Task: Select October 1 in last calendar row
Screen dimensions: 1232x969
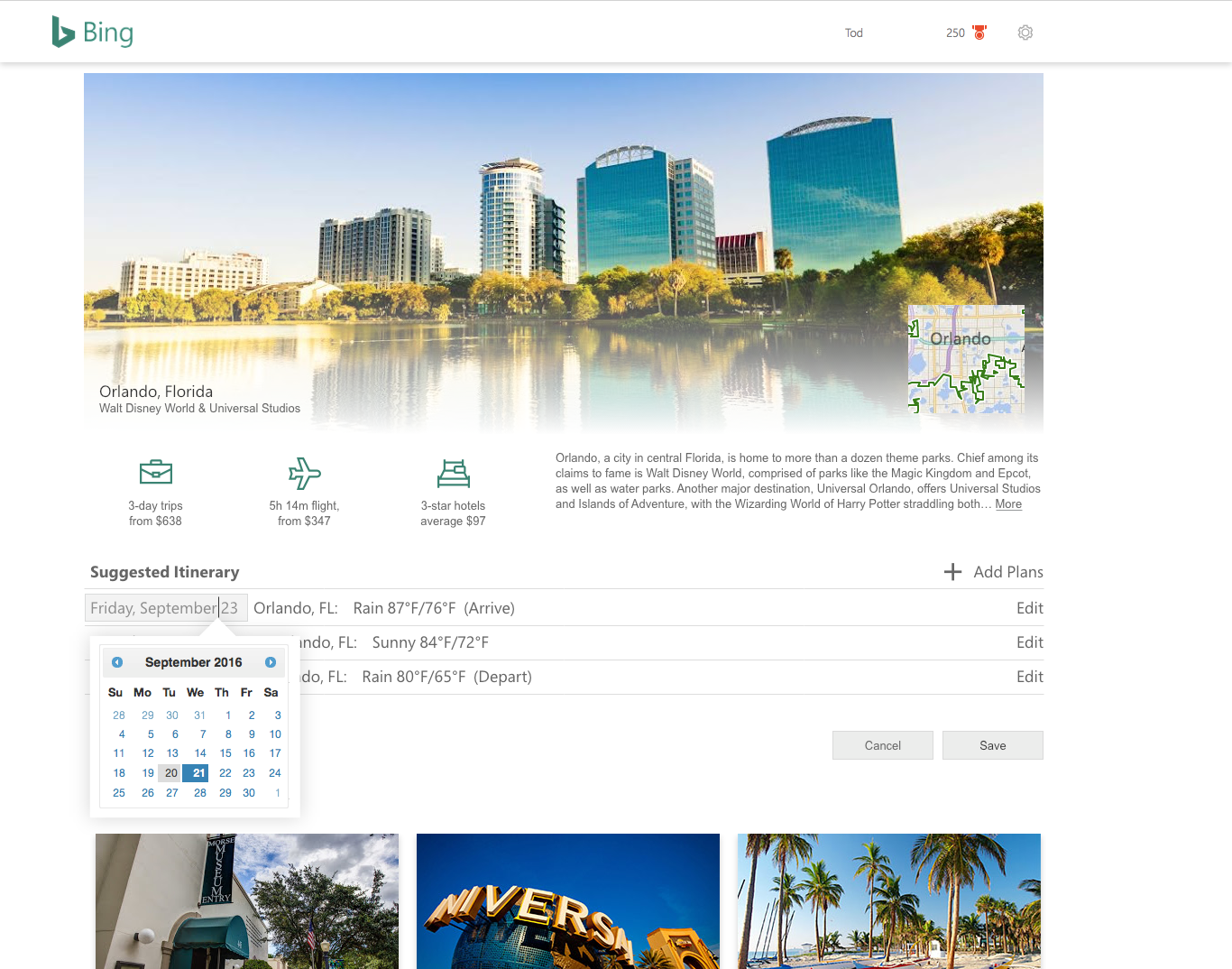Action: [x=278, y=793]
